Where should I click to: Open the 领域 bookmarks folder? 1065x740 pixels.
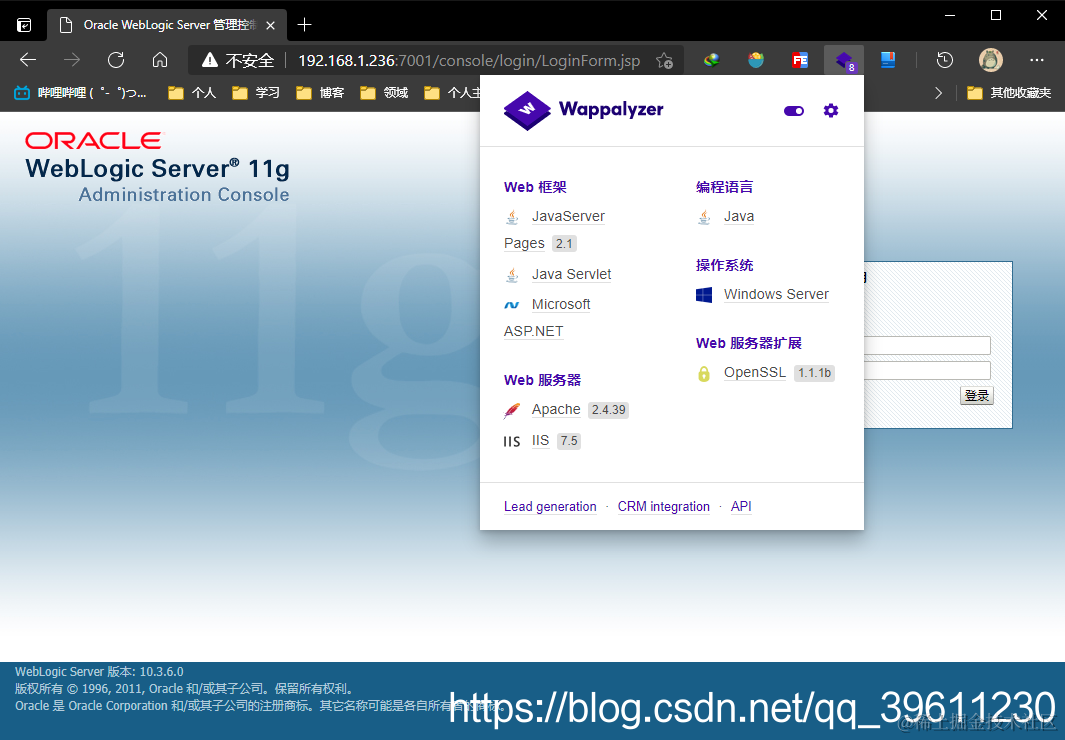pyautogui.click(x=384, y=93)
